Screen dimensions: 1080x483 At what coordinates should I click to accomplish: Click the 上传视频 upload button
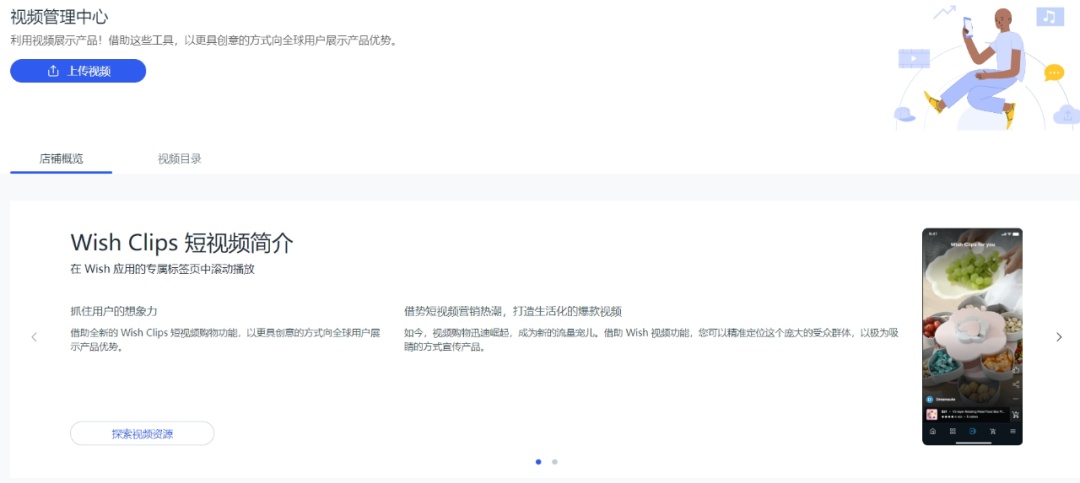coord(78,71)
